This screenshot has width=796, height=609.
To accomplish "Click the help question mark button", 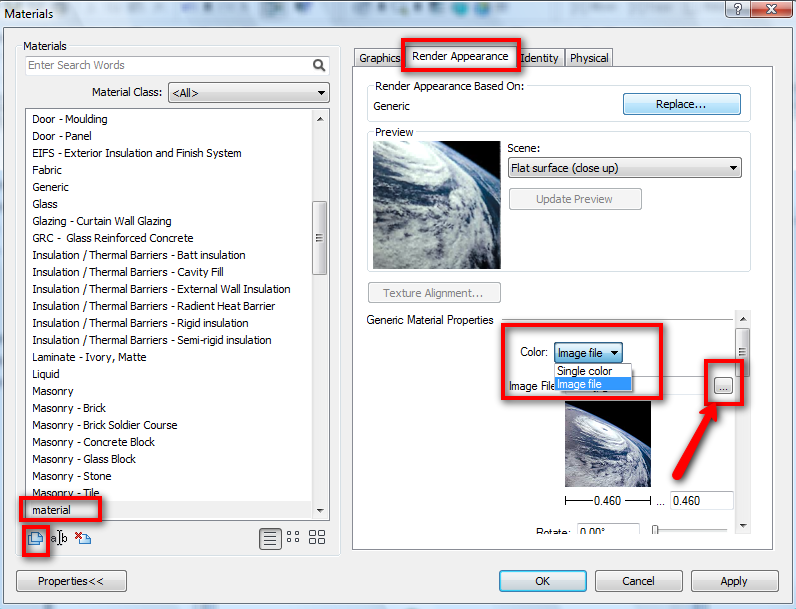I will (x=738, y=9).
